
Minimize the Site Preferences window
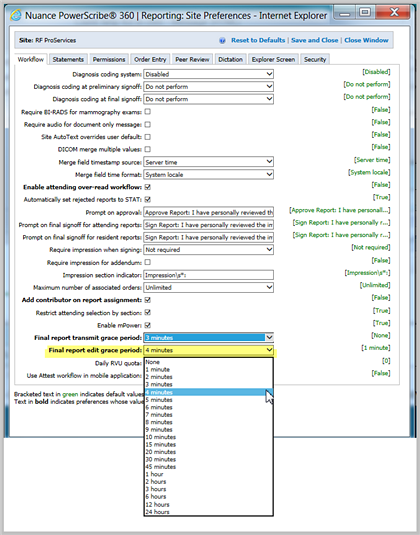[x=345, y=13]
